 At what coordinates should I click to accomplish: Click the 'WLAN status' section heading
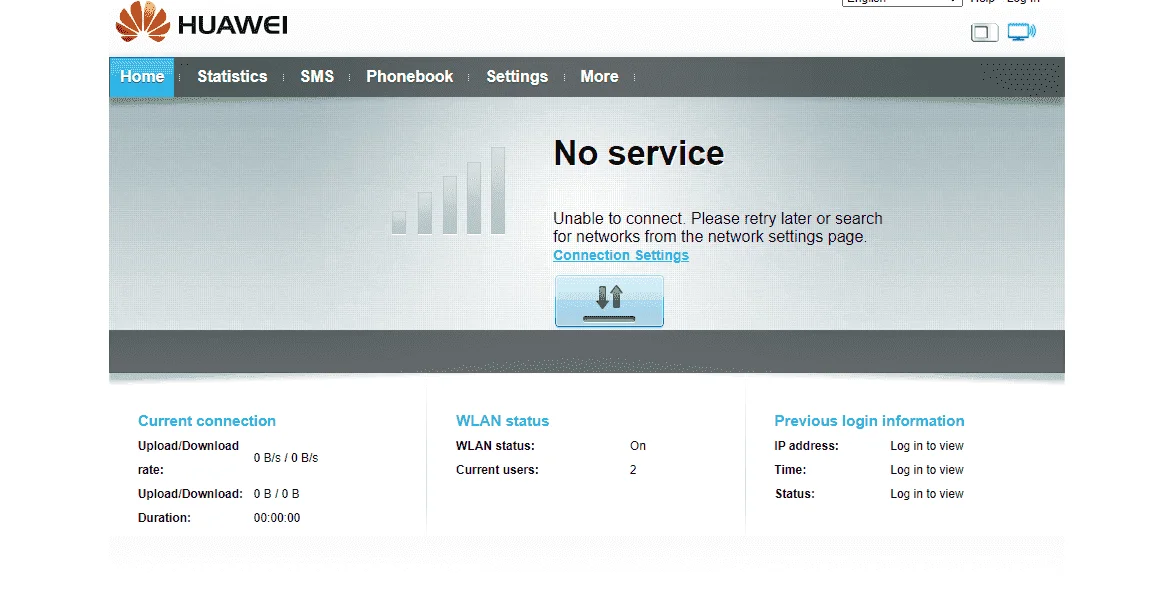pos(502,421)
